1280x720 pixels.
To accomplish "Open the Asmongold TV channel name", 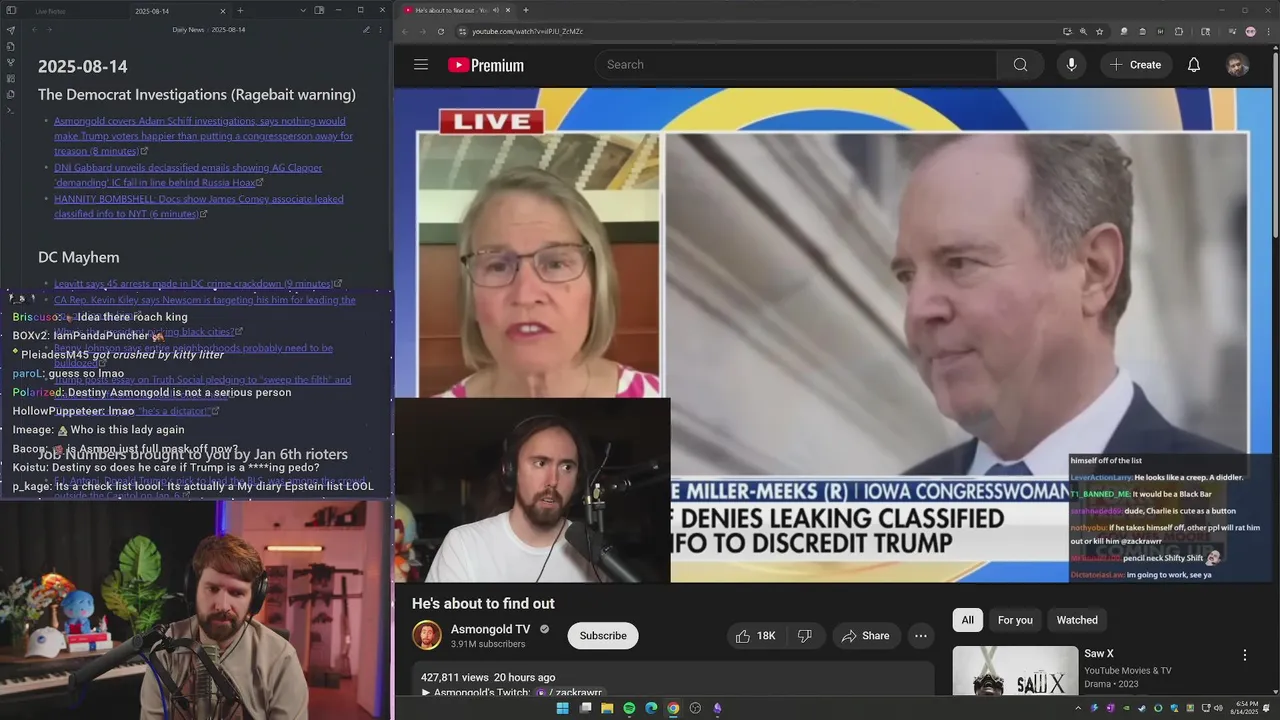I will click(x=490, y=629).
